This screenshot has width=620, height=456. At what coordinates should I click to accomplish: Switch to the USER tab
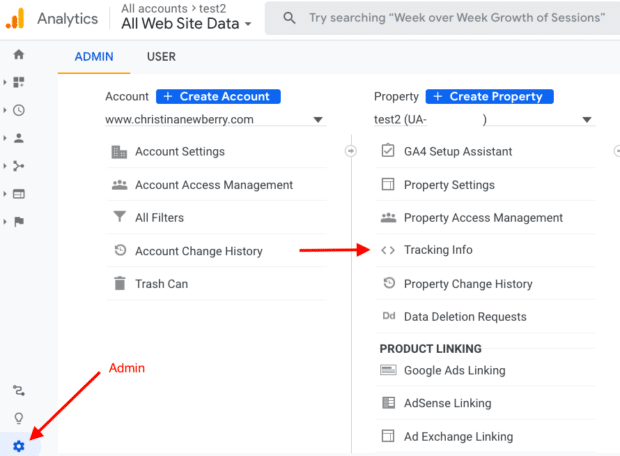point(161,57)
